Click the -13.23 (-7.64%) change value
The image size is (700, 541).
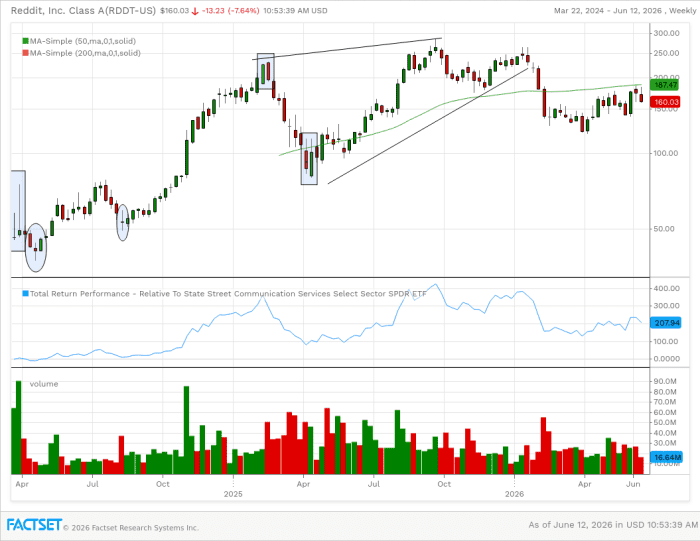[x=230, y=11]
